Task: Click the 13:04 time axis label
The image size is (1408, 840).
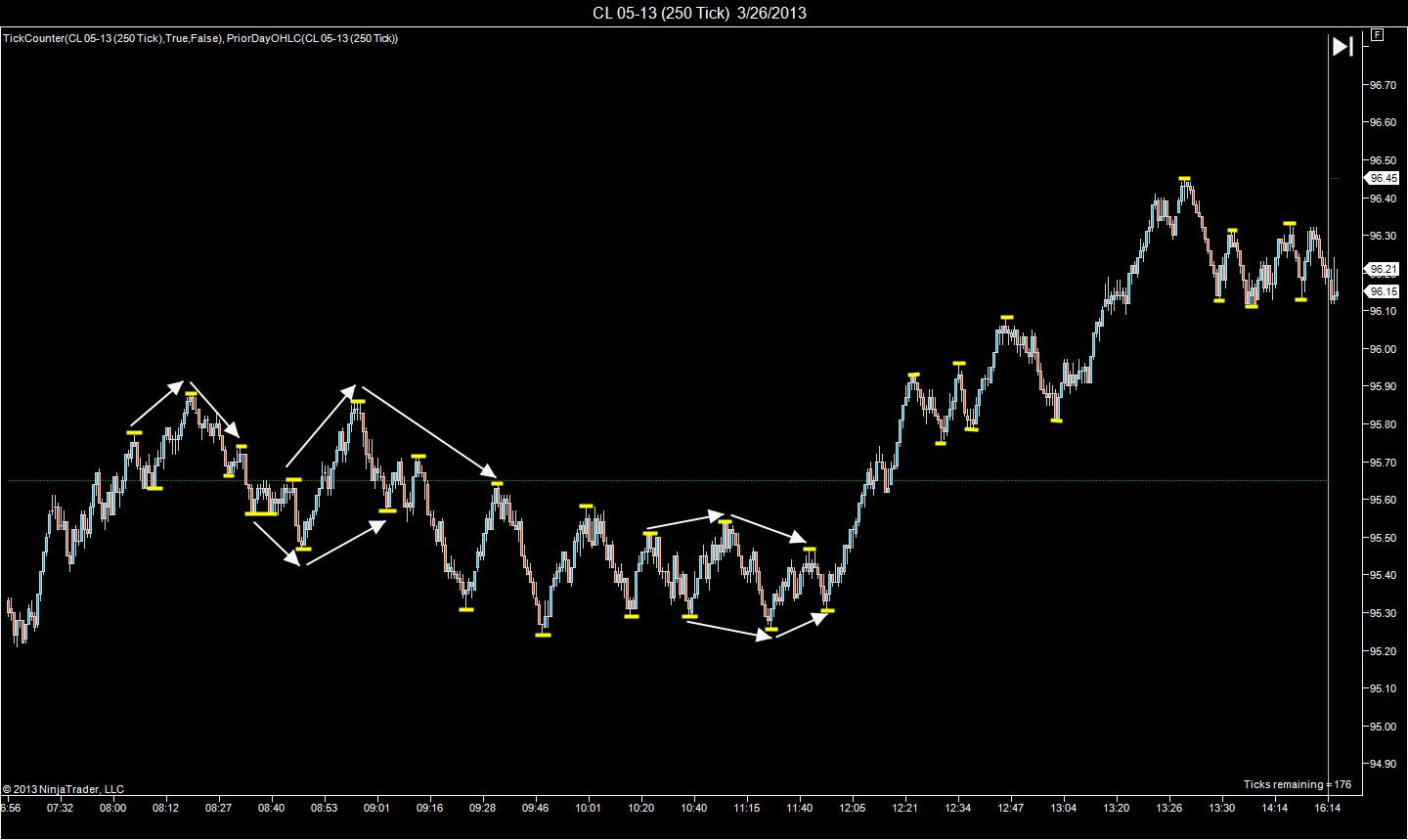Action: [x=1064, y=809]
